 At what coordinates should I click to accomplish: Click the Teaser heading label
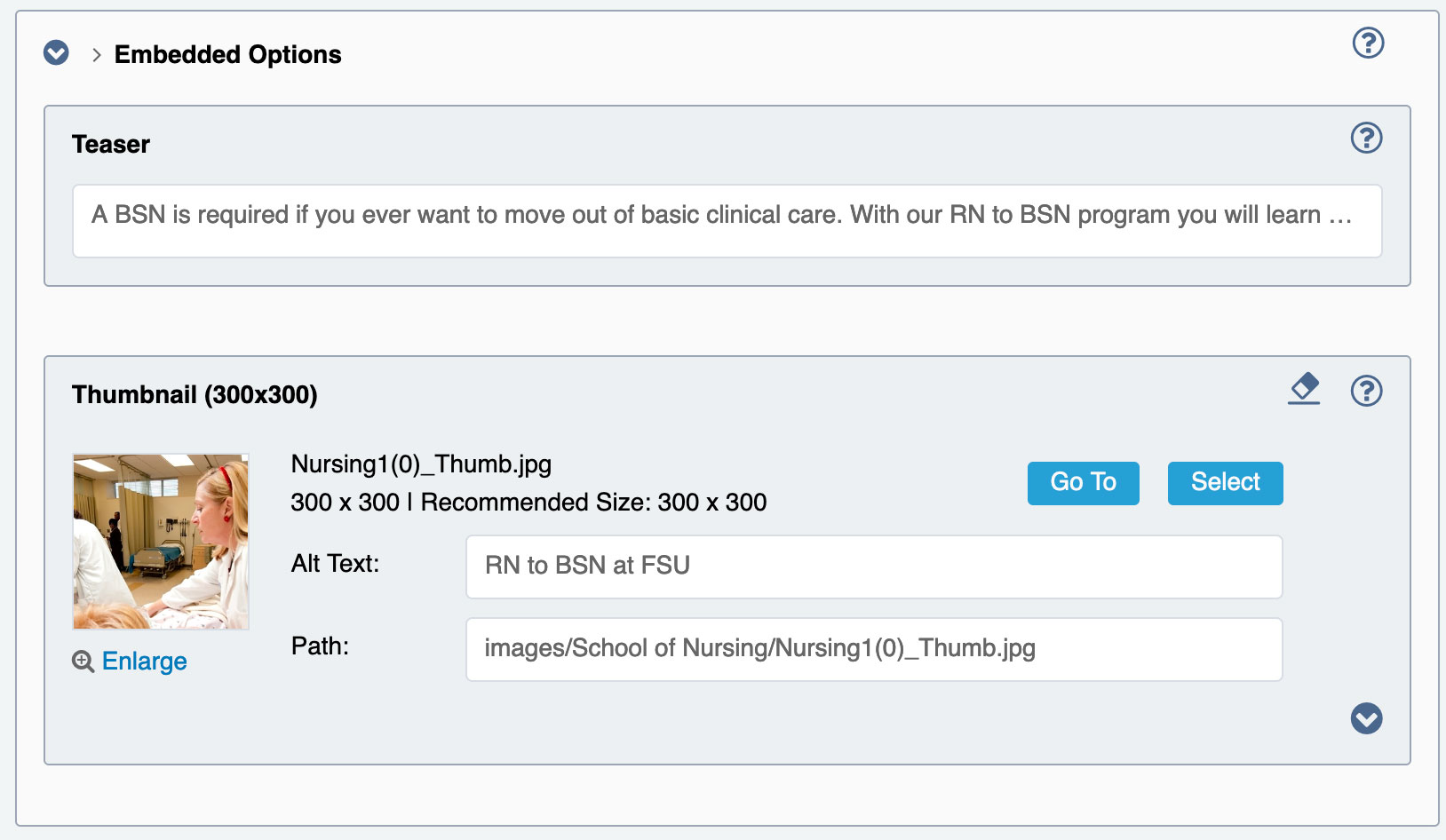coord(111,144)
